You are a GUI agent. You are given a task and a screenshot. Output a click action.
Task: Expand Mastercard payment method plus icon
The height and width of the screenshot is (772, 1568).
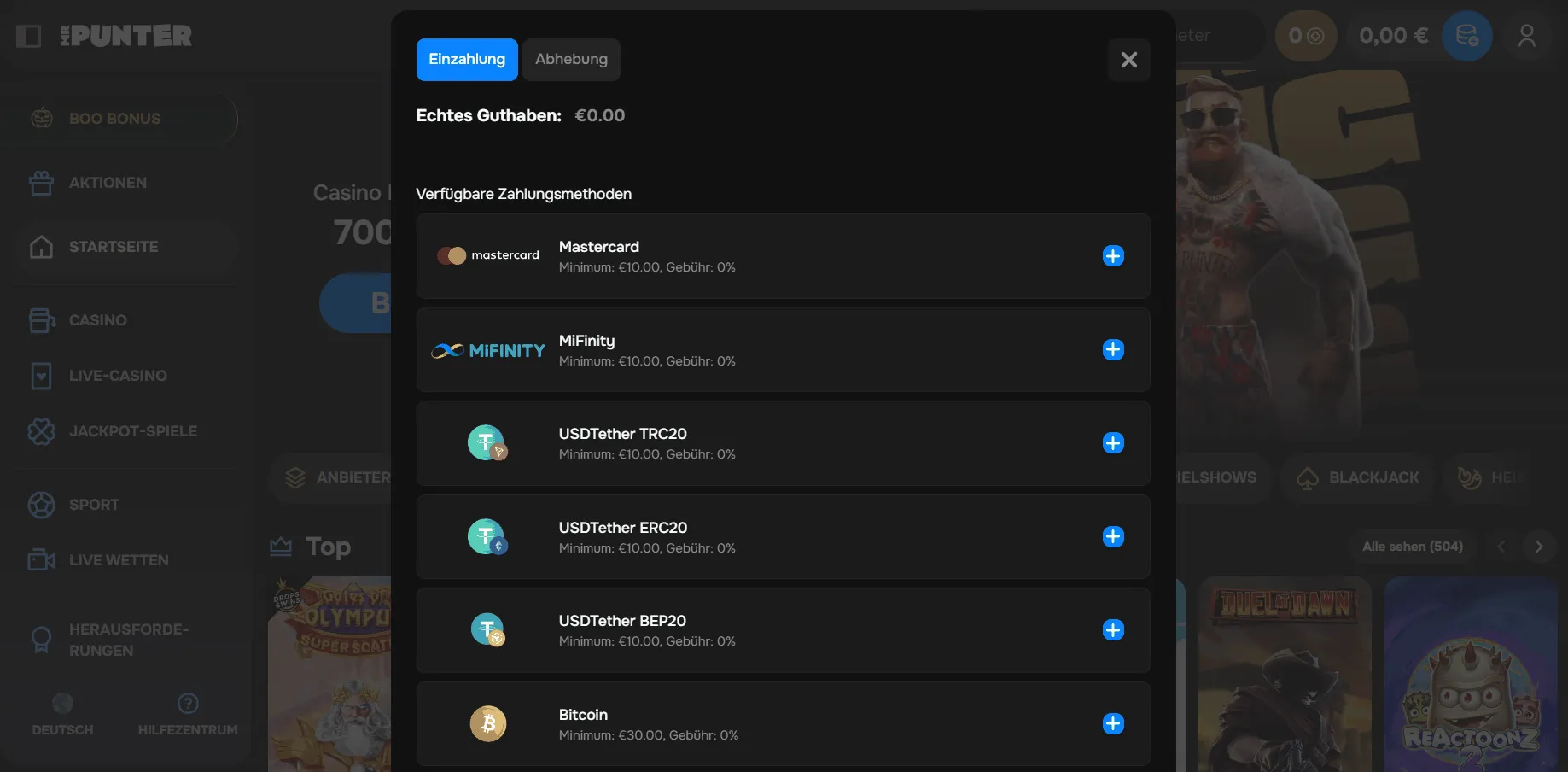[1112, 256]
